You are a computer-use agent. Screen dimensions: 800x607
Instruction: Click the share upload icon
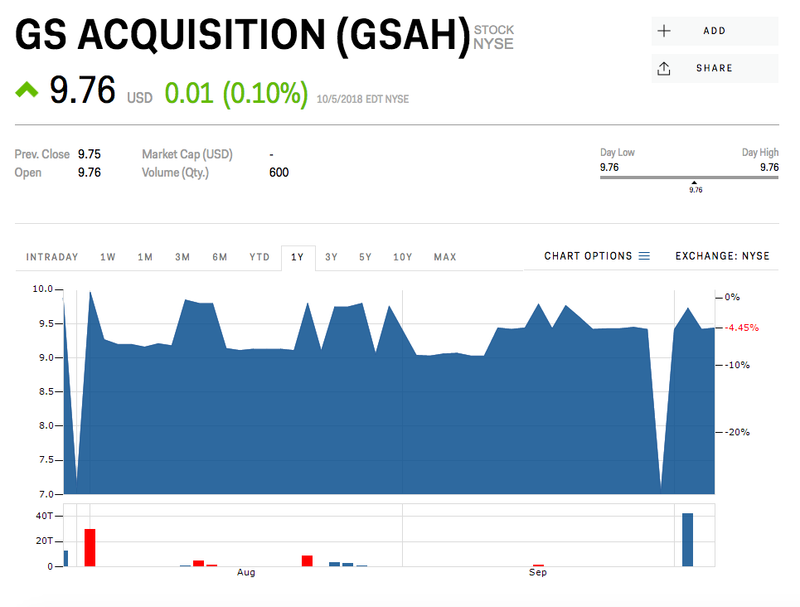[x=664, y=68]
